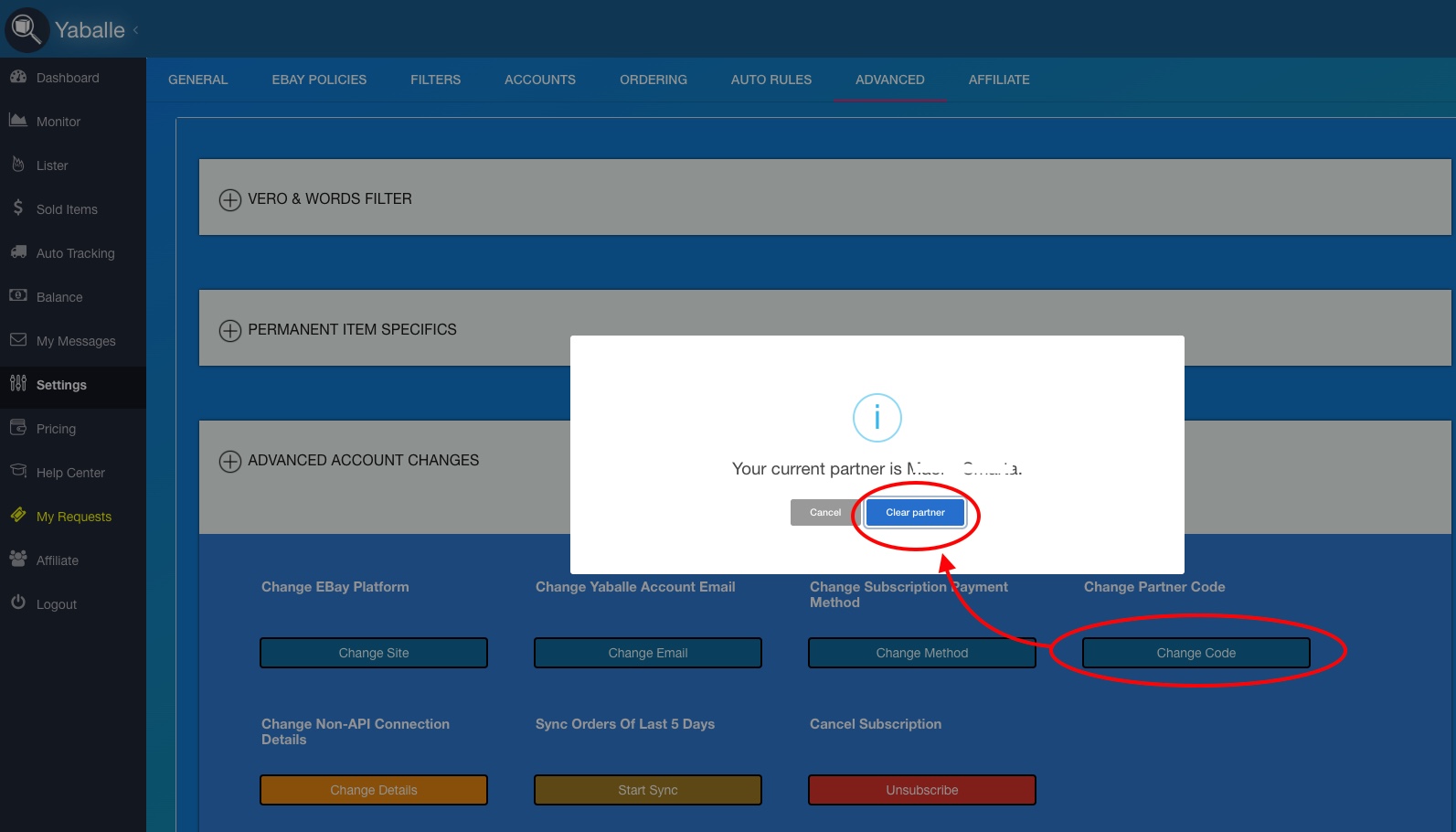1456x832 pixels.
Task: Open Dashboard via its gauge icon
Action: (x=18, y=77)
